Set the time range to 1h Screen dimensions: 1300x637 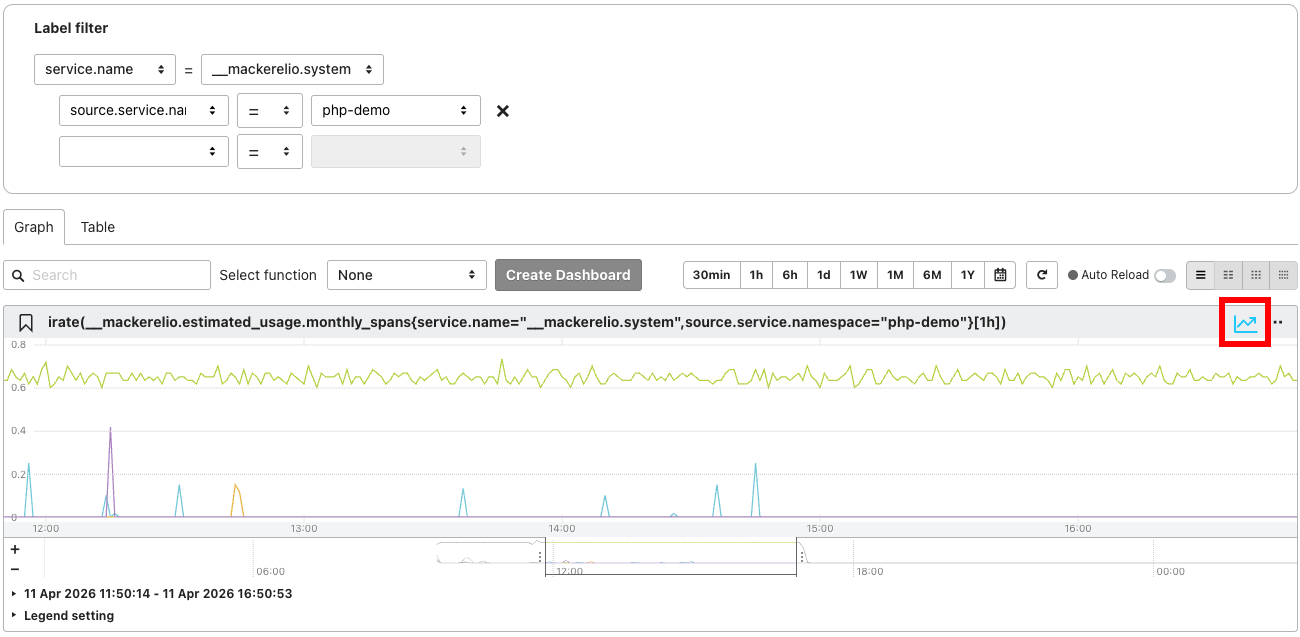pyautogui.click(x=756, y=275)
